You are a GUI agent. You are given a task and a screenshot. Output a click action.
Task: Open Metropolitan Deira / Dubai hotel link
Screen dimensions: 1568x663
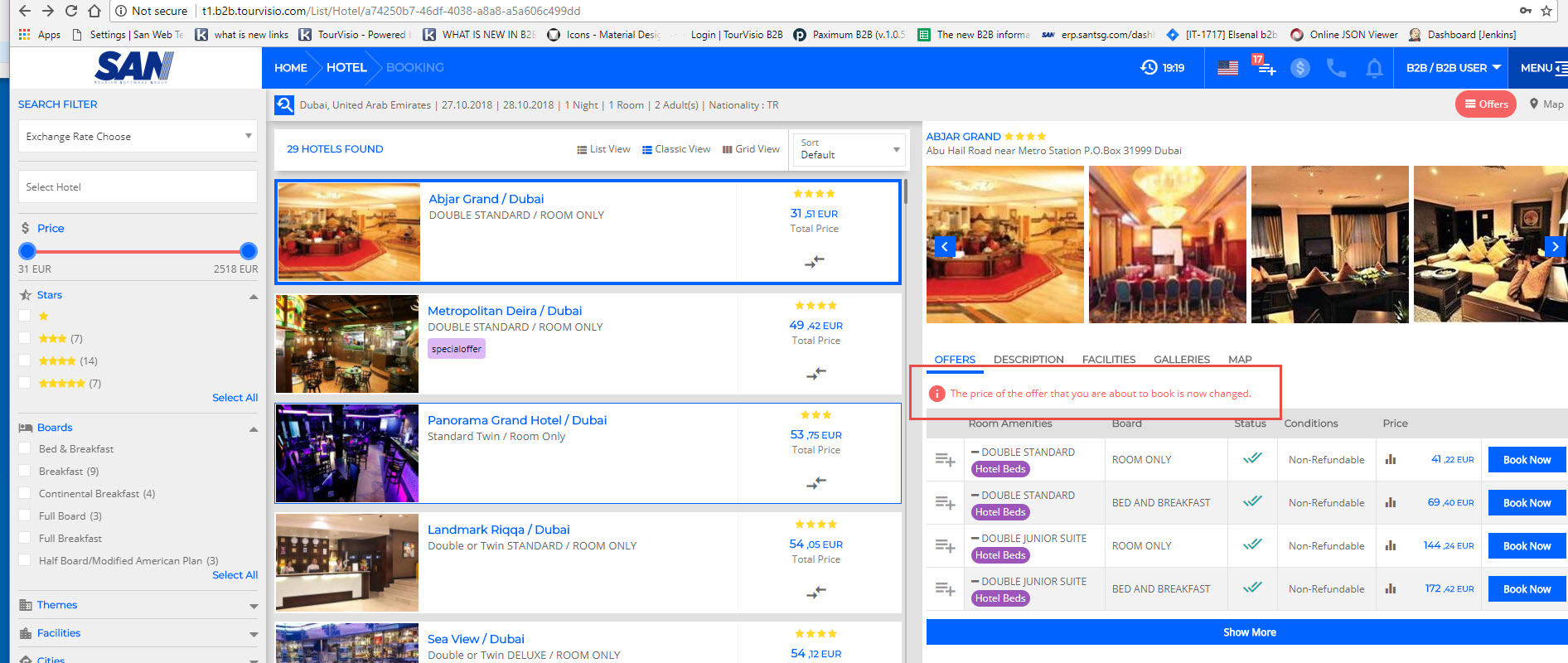click(505, 311)
